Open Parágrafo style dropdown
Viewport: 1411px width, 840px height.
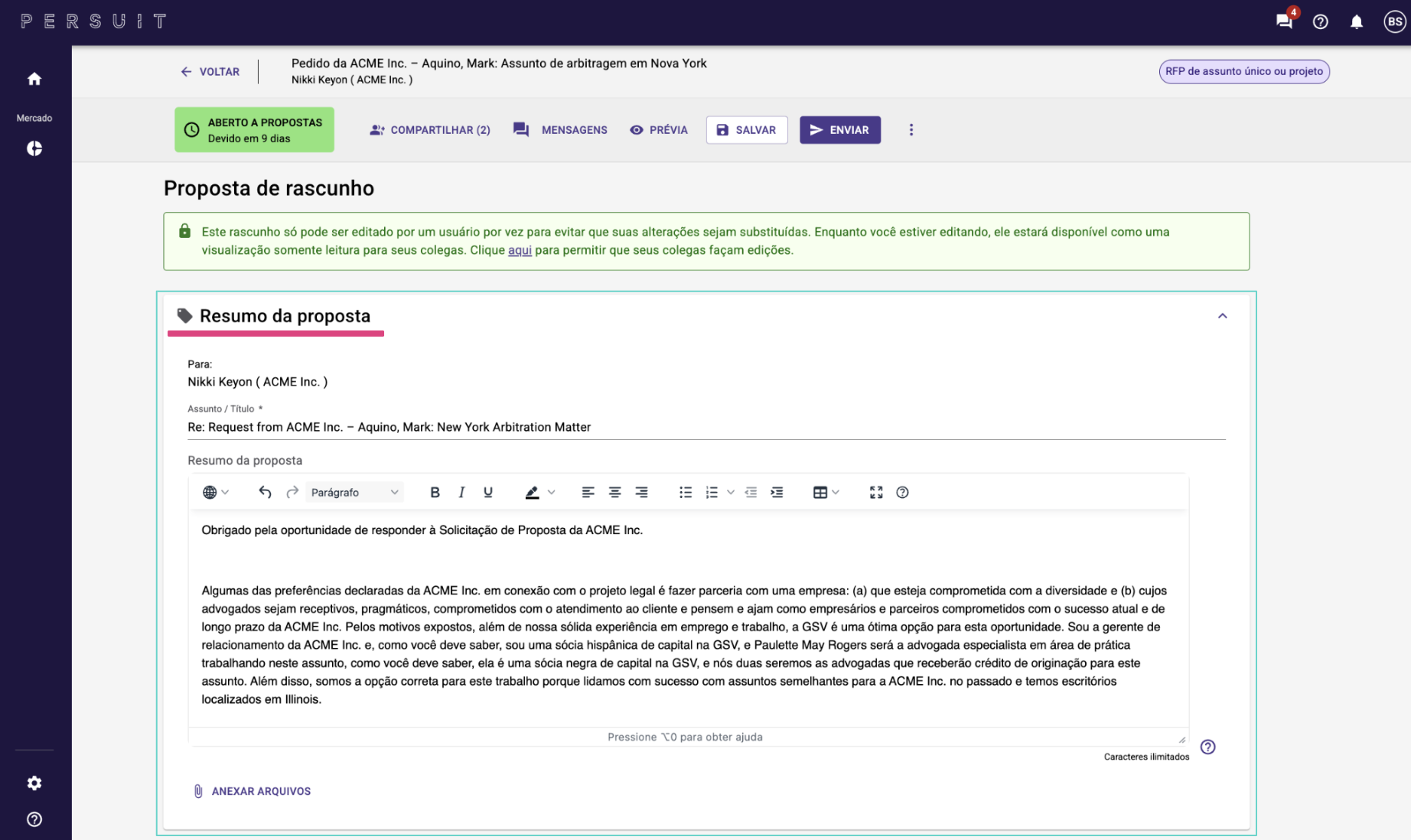pyautogui.click(x=354, y=492)
